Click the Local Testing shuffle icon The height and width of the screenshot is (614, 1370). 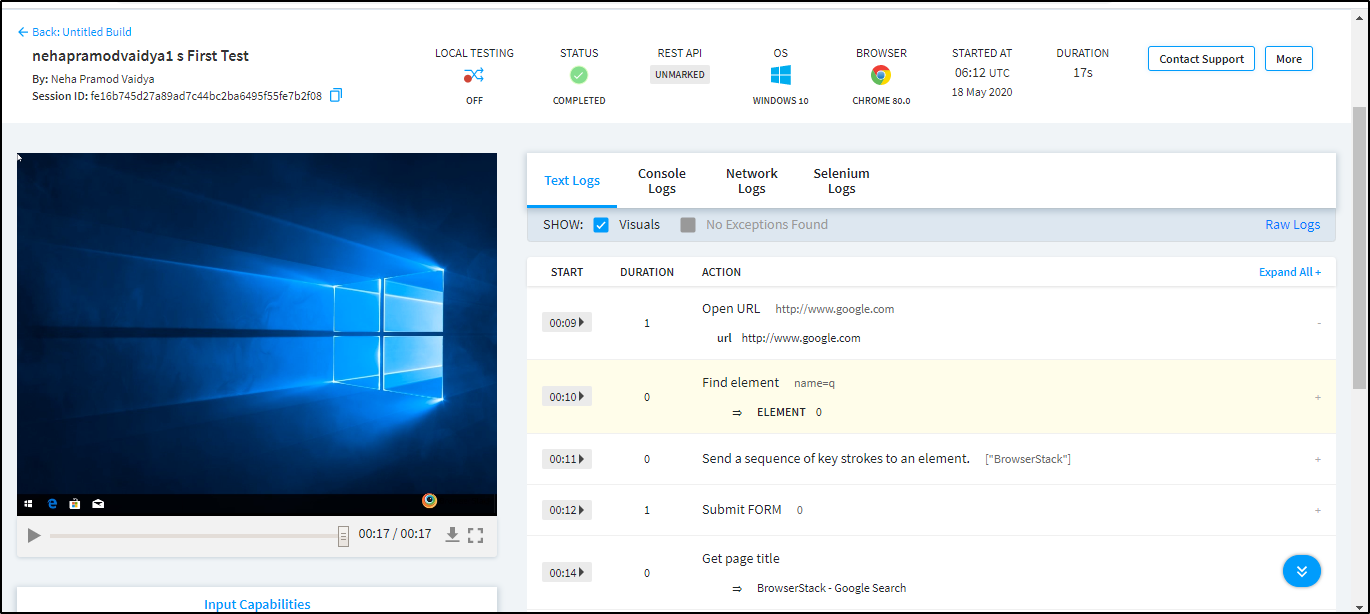coord(474,75)
